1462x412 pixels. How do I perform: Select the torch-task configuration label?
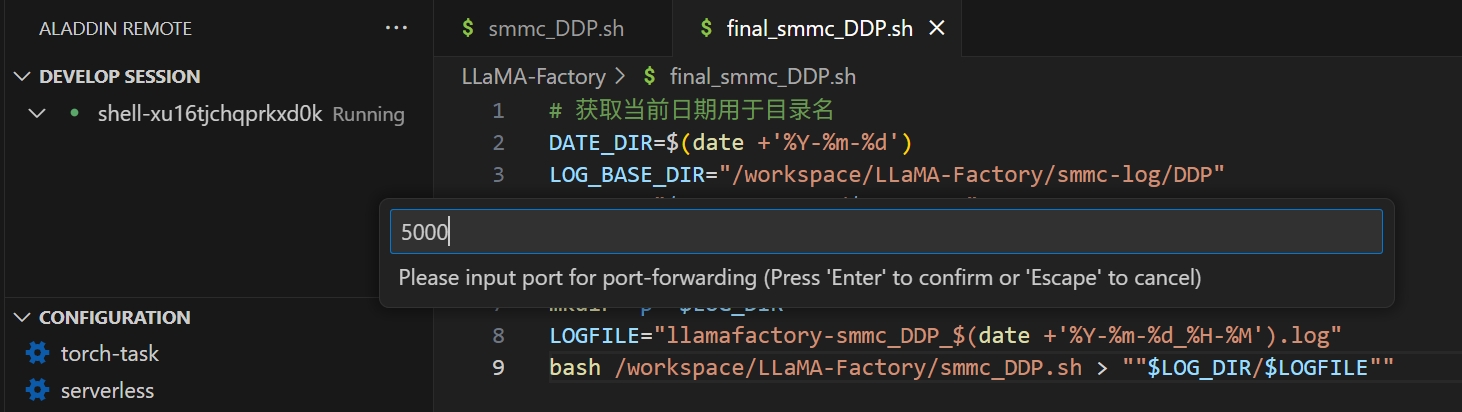coord(110,353)
